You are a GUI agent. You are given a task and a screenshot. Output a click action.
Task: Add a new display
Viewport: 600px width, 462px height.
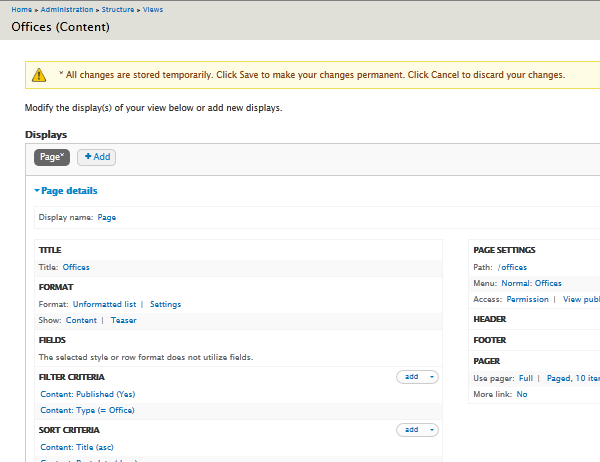pos(96,157)
